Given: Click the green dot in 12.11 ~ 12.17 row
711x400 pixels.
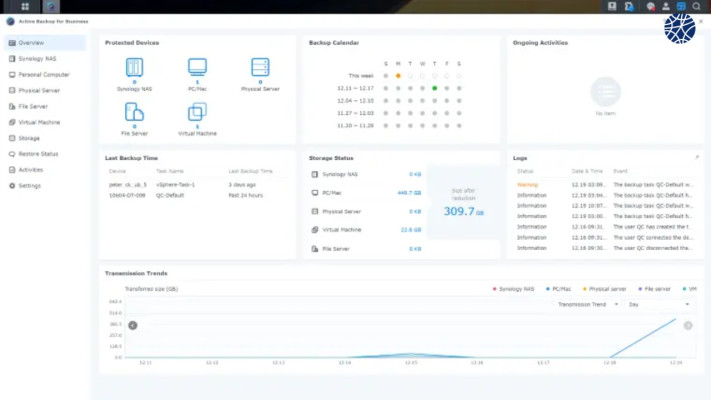Looking at the screenshot, I should click(434, 88).
